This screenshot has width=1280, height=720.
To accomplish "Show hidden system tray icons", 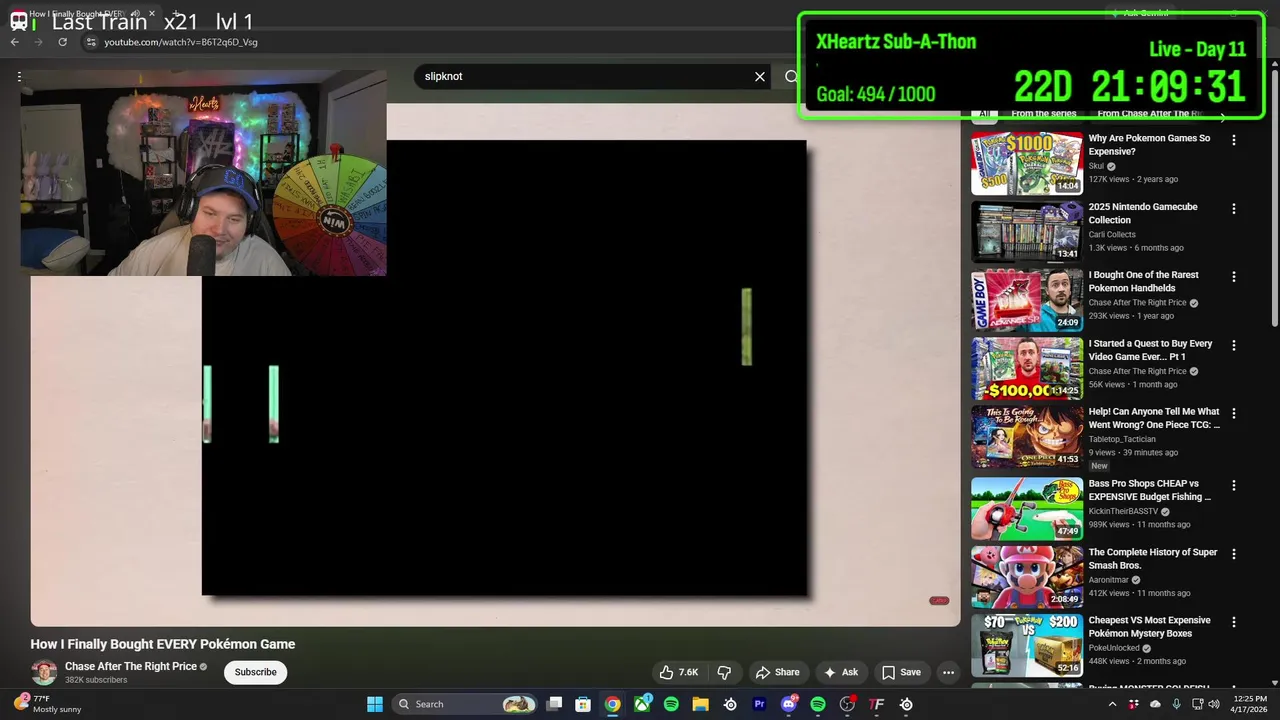I will [x=1113, y=704].
